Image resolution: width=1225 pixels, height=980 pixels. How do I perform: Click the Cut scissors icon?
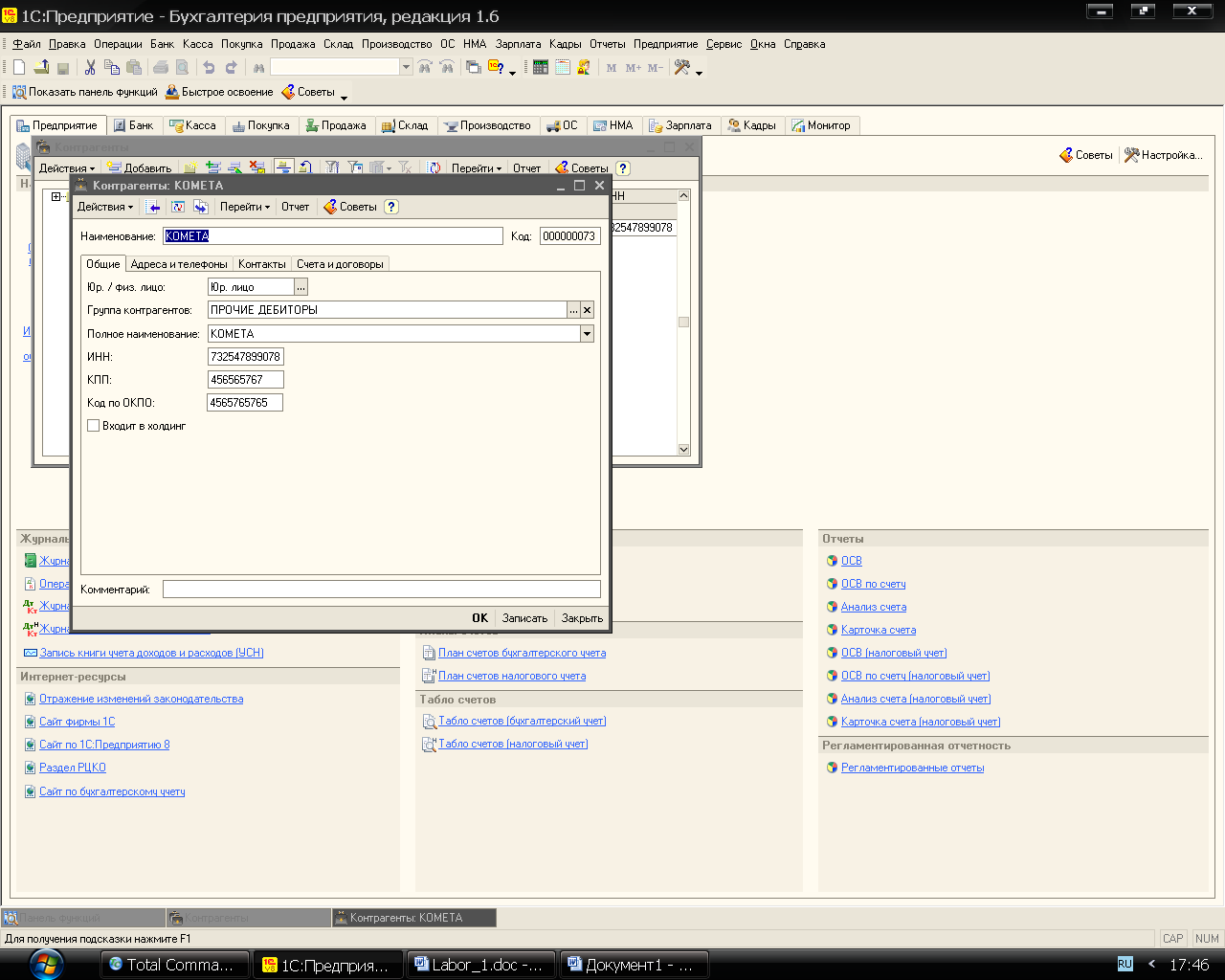click(x=90, y=67)
